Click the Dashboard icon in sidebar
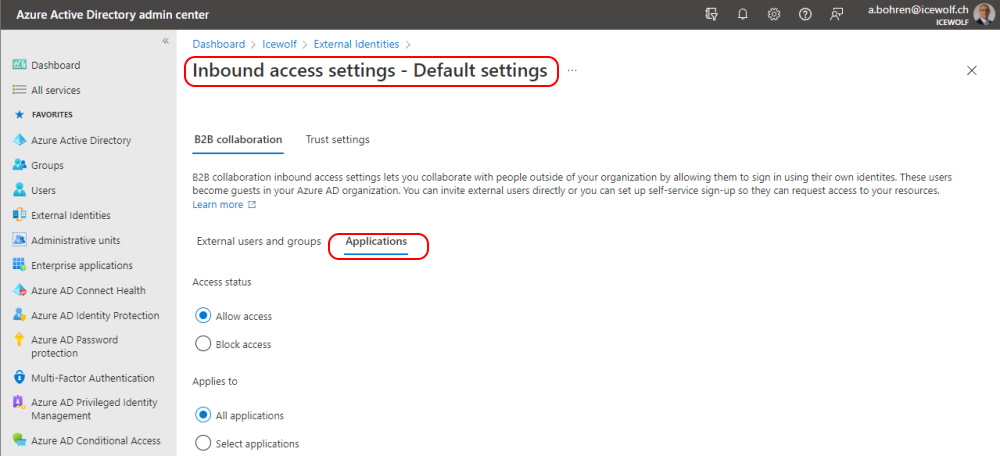1000x456 pixels. (19, 64)
